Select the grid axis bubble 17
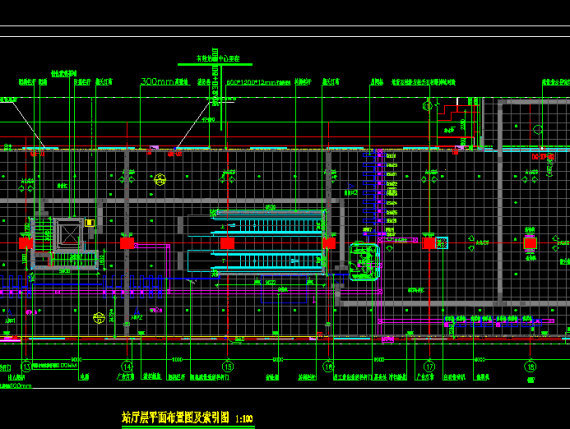 tap(430, 366)
